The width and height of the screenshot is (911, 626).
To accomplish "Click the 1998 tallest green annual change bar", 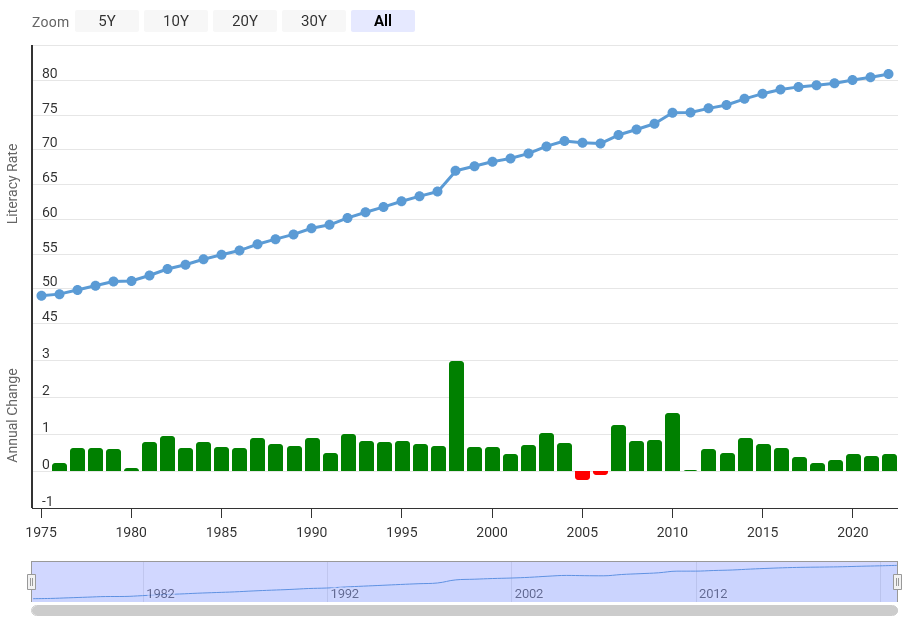I will click(x=457, y=416).
